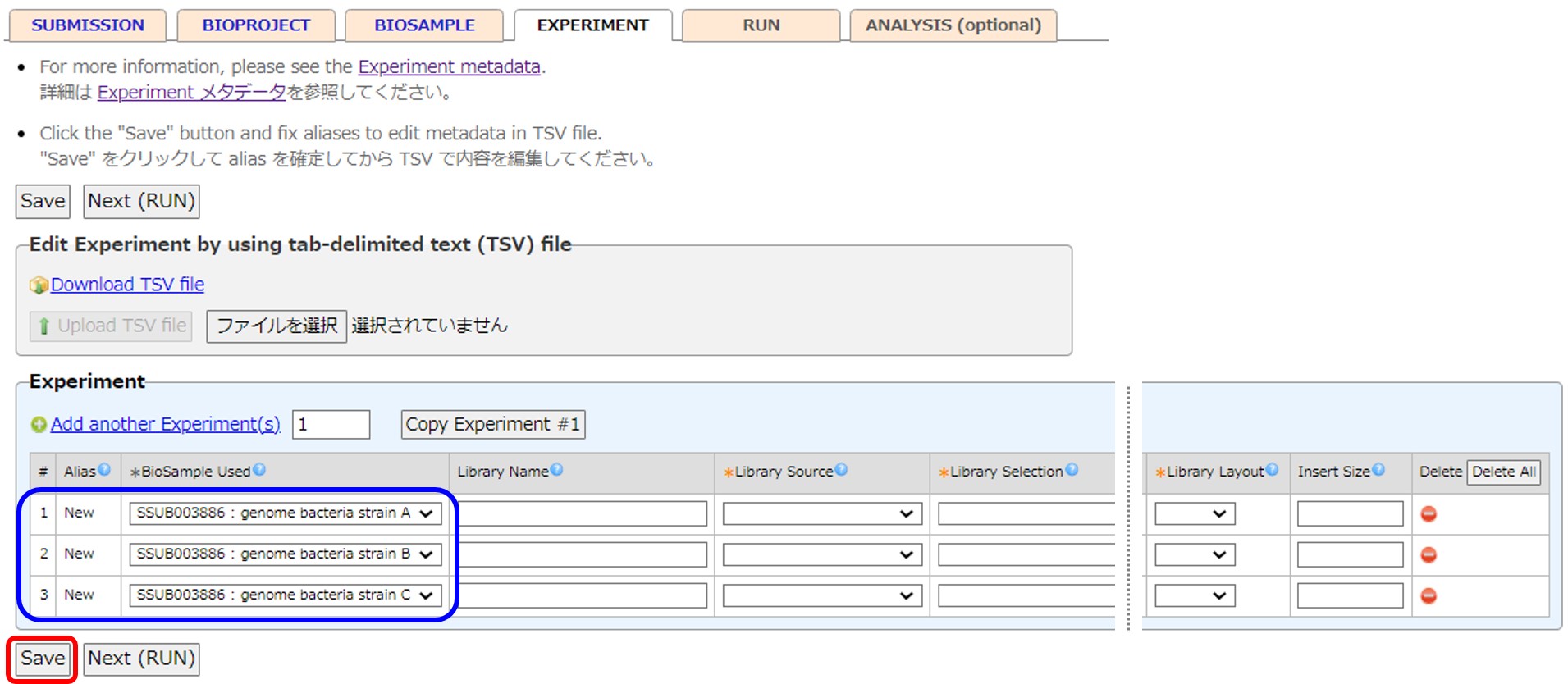
Task: Open the RUN tab
Action: pyautogui.click(x=761, y=25)
